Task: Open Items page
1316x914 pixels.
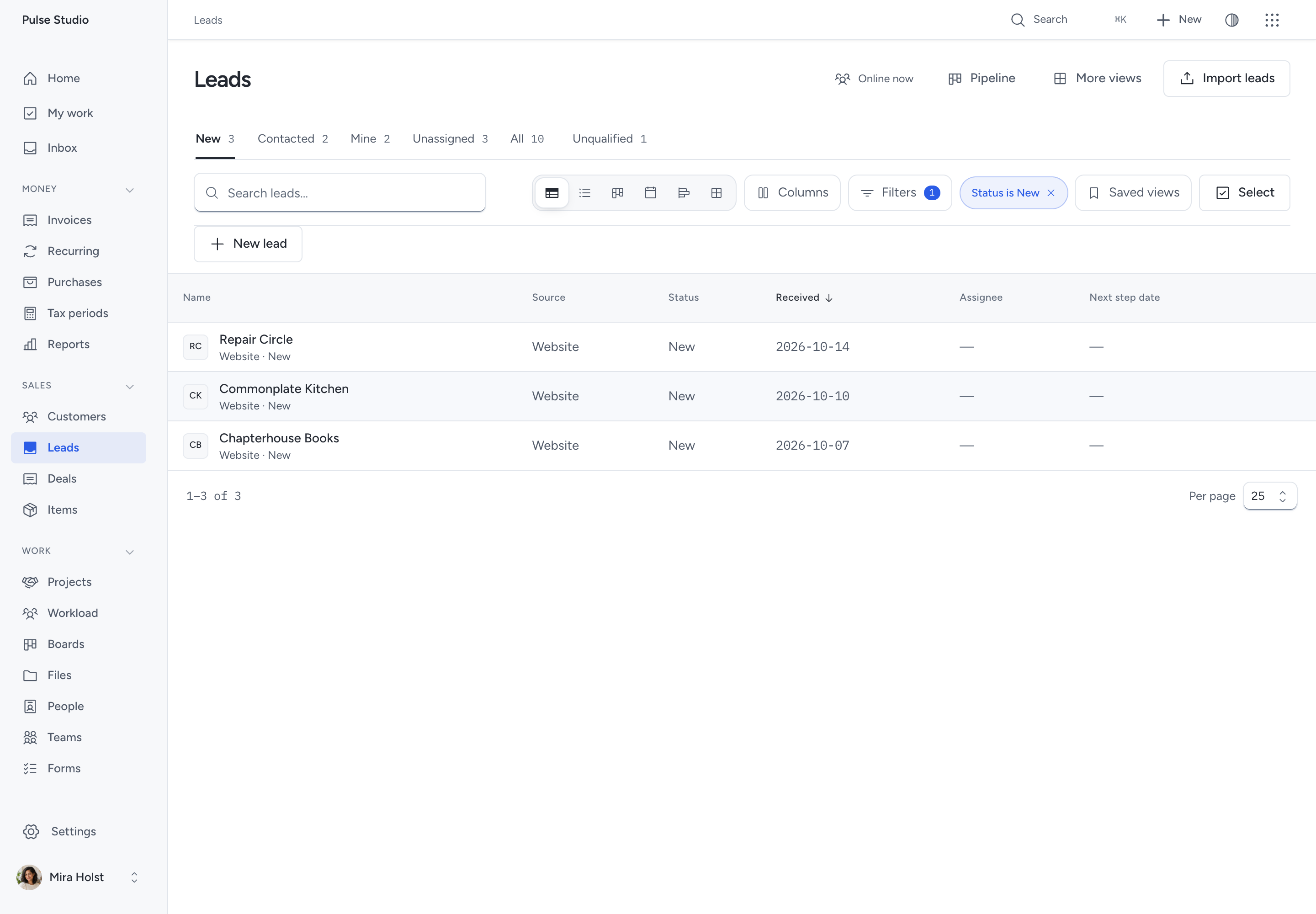Action: [x=79, y=510]
